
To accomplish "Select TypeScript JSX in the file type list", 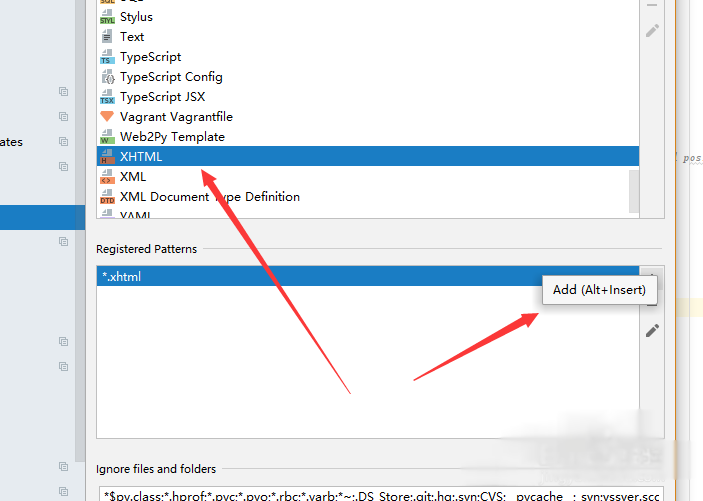I will [x=162, y=97].
